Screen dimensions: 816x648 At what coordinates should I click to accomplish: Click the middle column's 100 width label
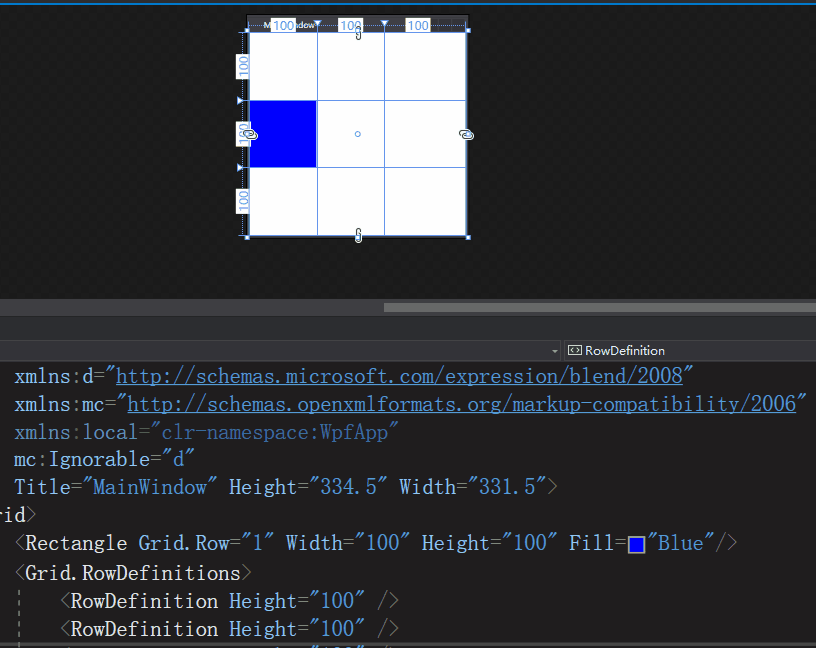350,25
